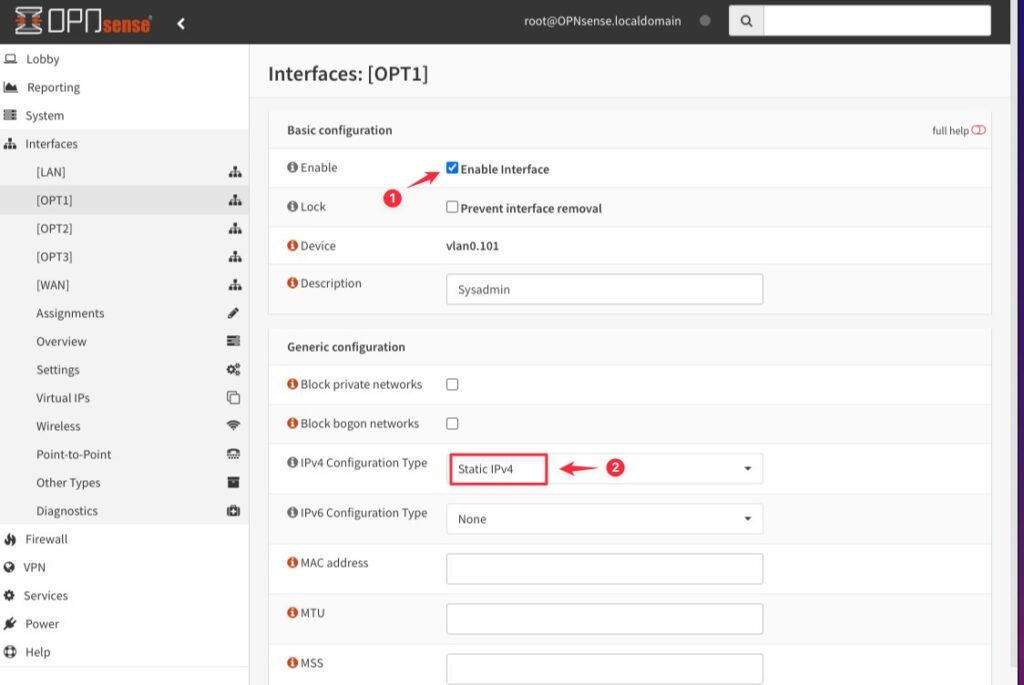Click the clone icon beside Virtual IPs
The image size is (1024, 685).
click(233, 398)
